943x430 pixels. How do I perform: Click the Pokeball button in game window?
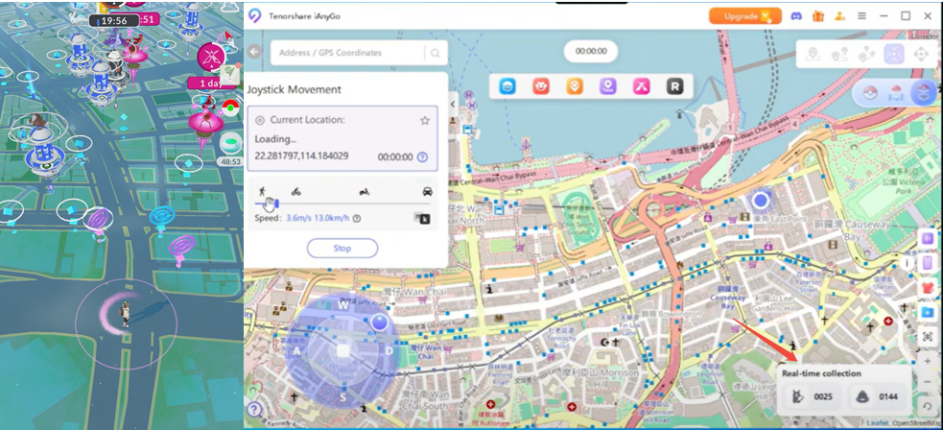coord(230,107)
